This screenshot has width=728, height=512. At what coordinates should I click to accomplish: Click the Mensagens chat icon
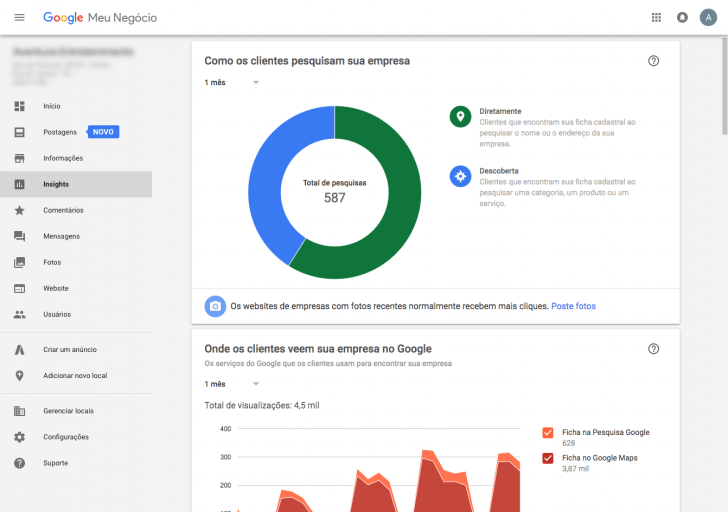[20, 236]
